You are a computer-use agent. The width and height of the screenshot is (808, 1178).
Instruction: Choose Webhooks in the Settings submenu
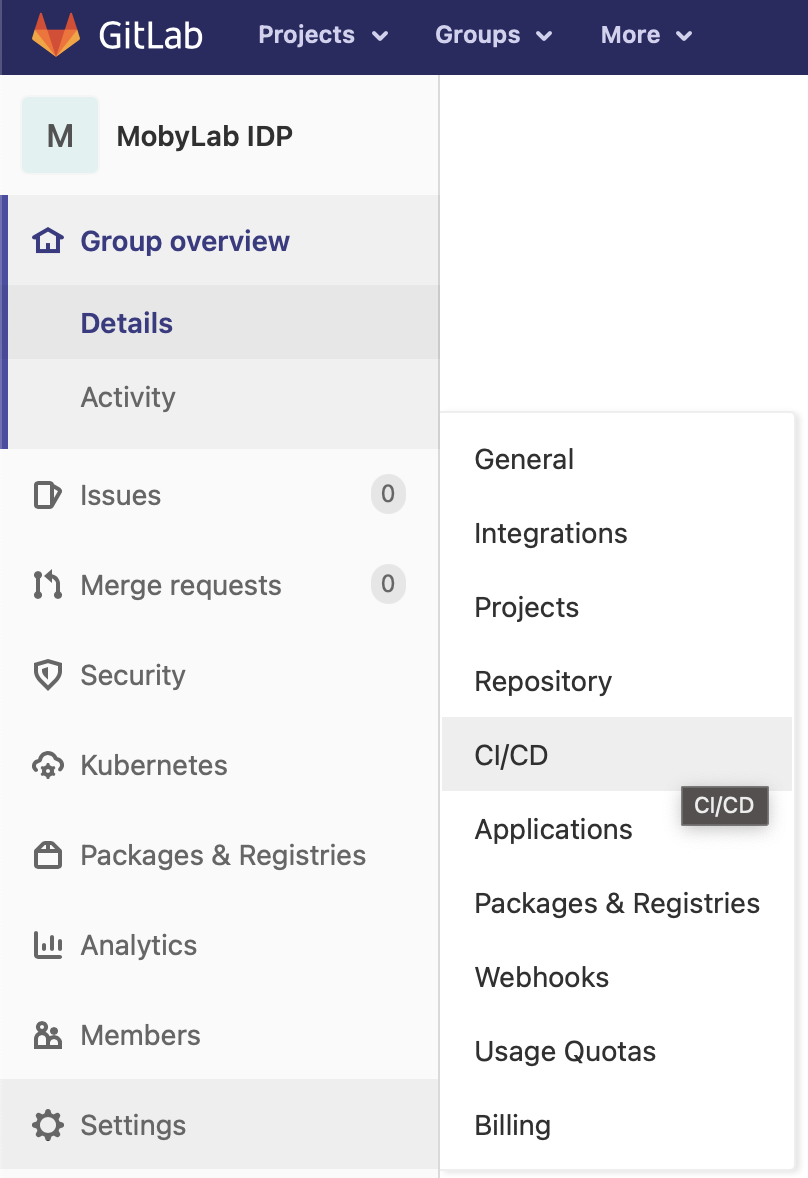(541, 977)
